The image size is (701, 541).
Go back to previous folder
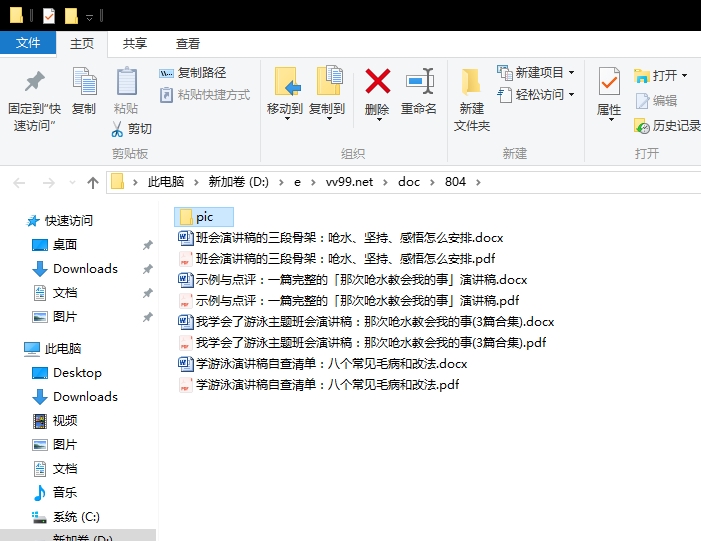click(x=19, y=182)
